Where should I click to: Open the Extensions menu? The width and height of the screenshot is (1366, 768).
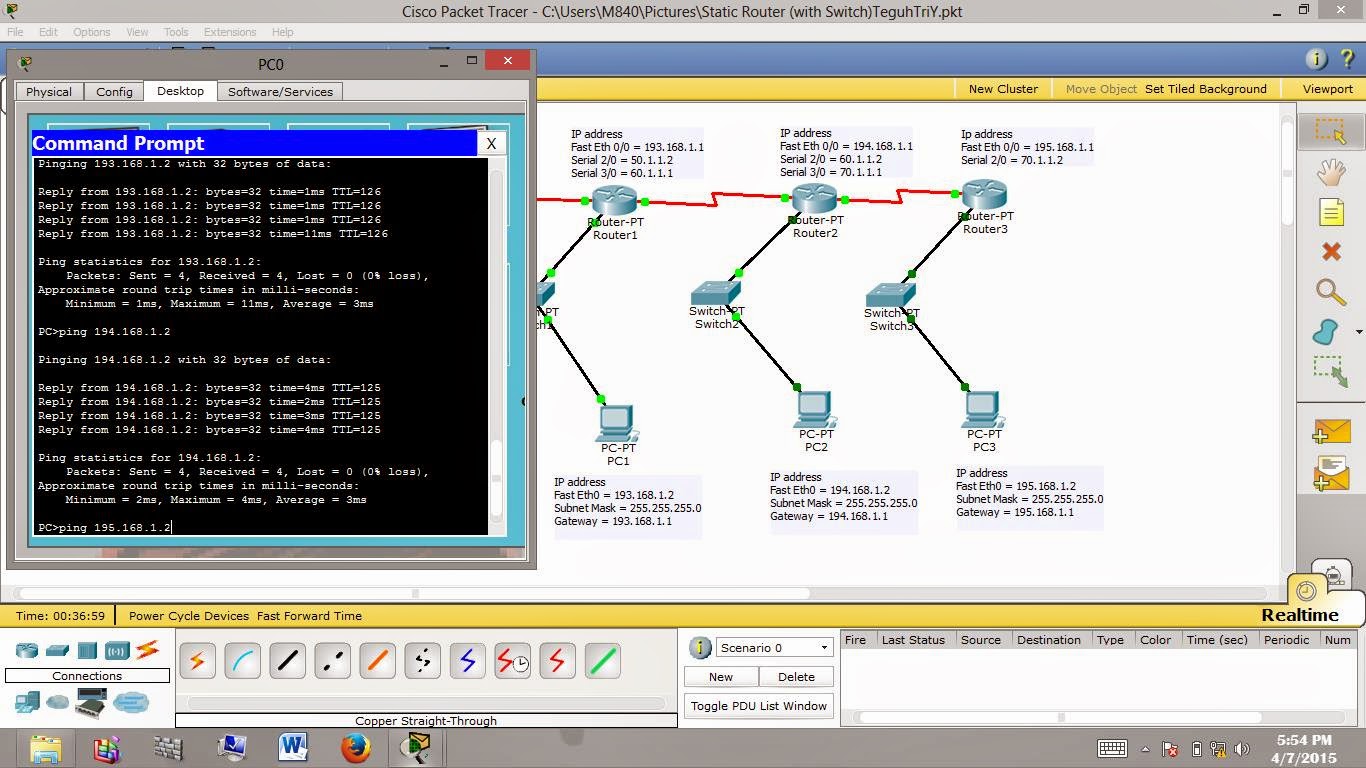(x=230, y=32)
